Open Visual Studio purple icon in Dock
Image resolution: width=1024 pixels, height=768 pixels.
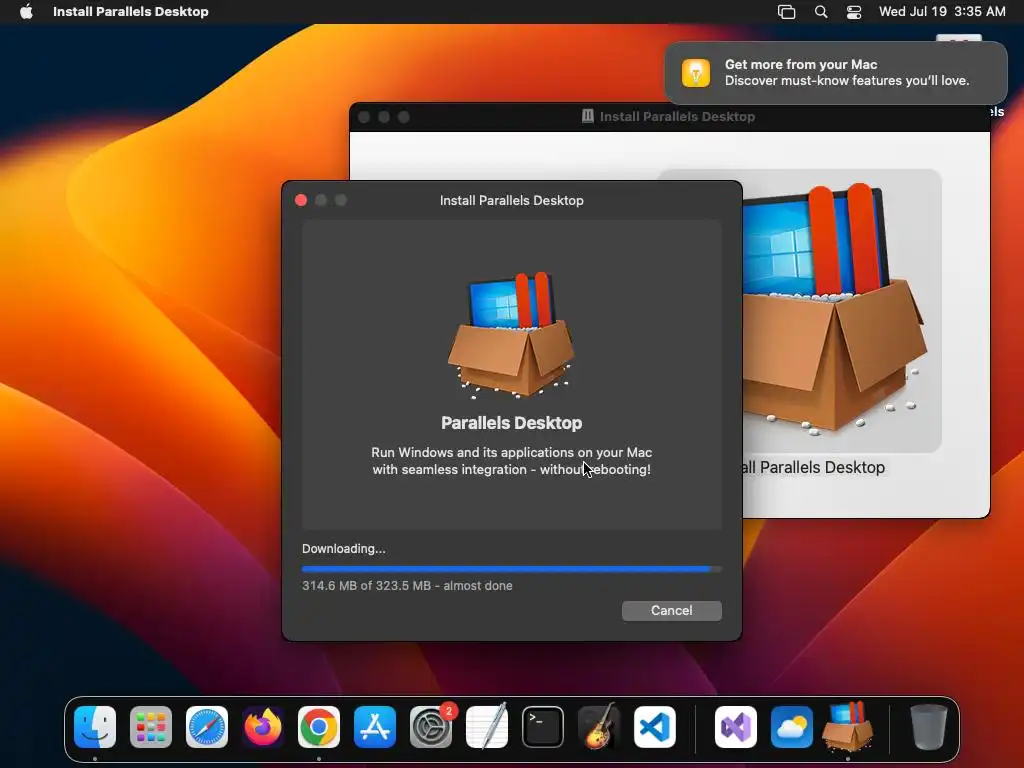coord(736,727)
